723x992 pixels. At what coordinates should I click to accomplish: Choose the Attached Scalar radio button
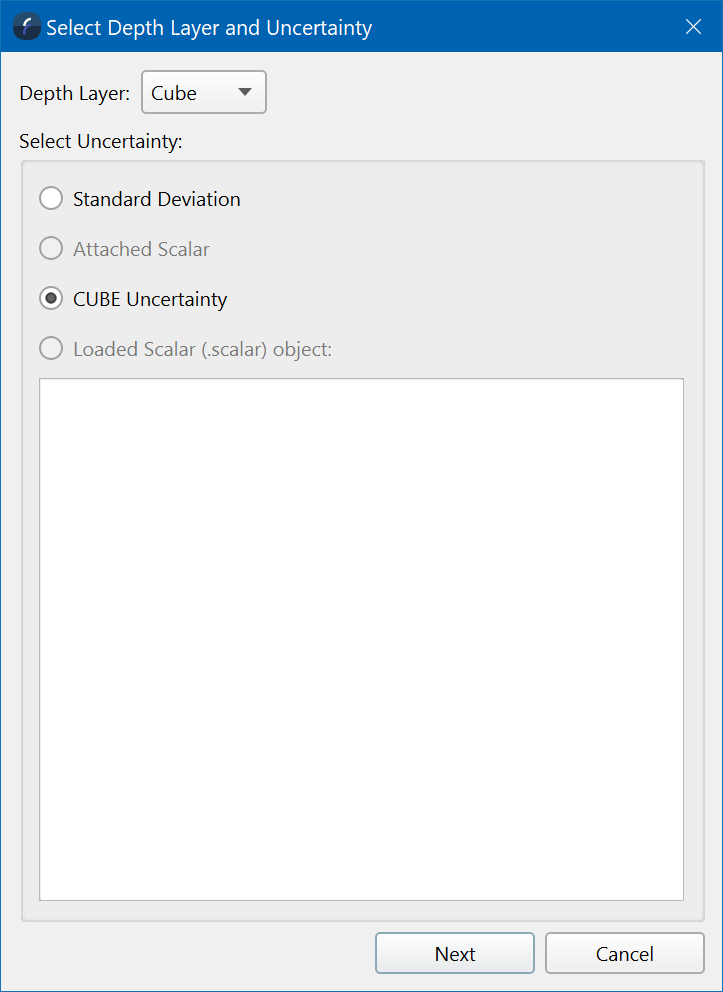pos(51,249)
